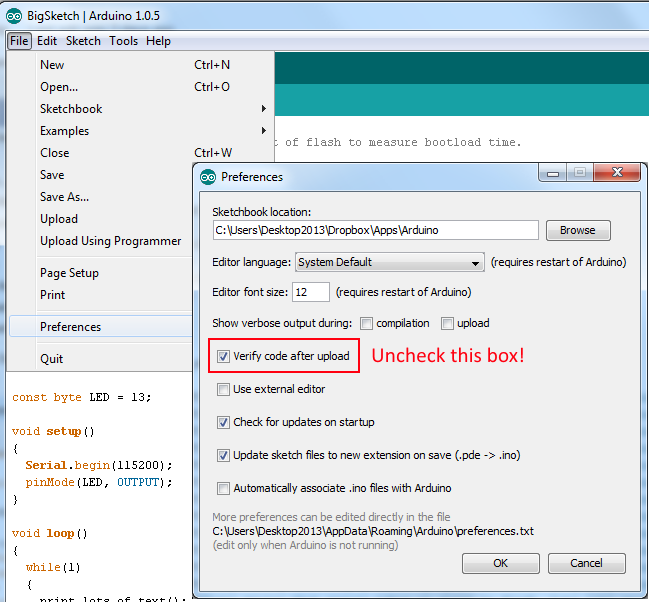649x602 pixels.
Task: Minimize the Preferences dialog
Action: tap(553, 173)
